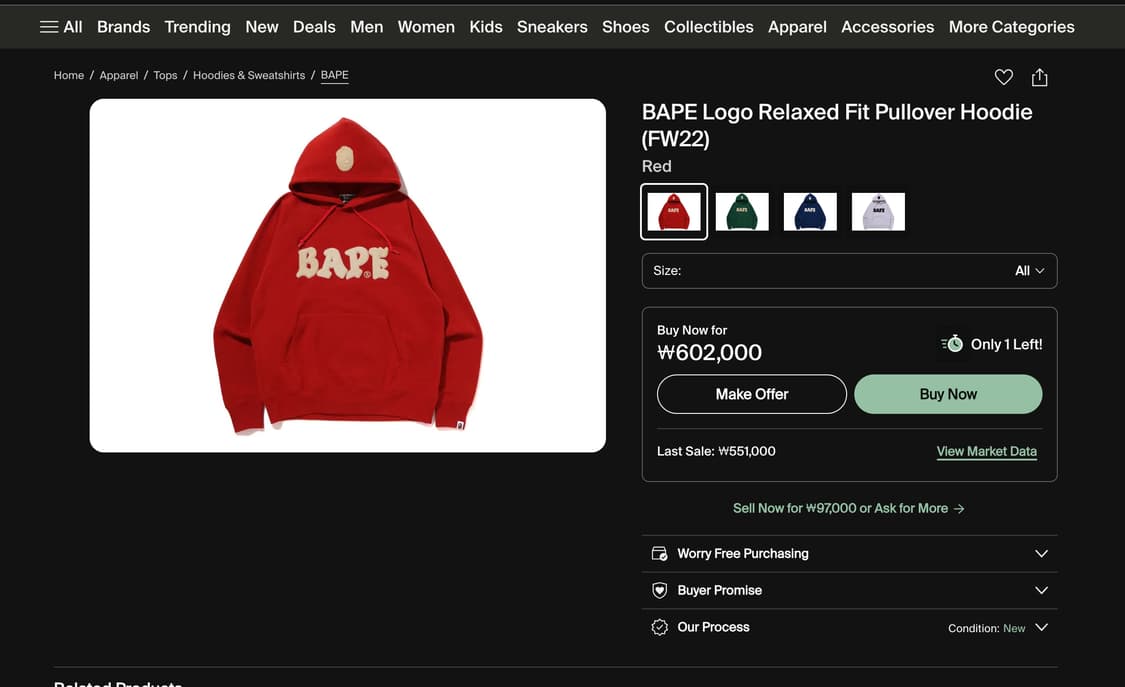Expand the Buyer Promise section
This screenshot has height=687, width=1125.
point(1041,590)
